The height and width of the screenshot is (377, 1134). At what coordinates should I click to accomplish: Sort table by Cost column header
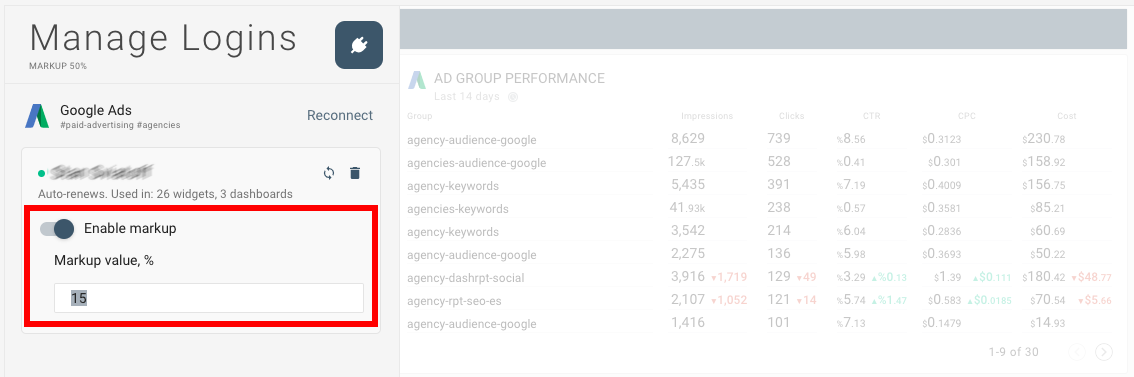click(x=1066, y=116)
